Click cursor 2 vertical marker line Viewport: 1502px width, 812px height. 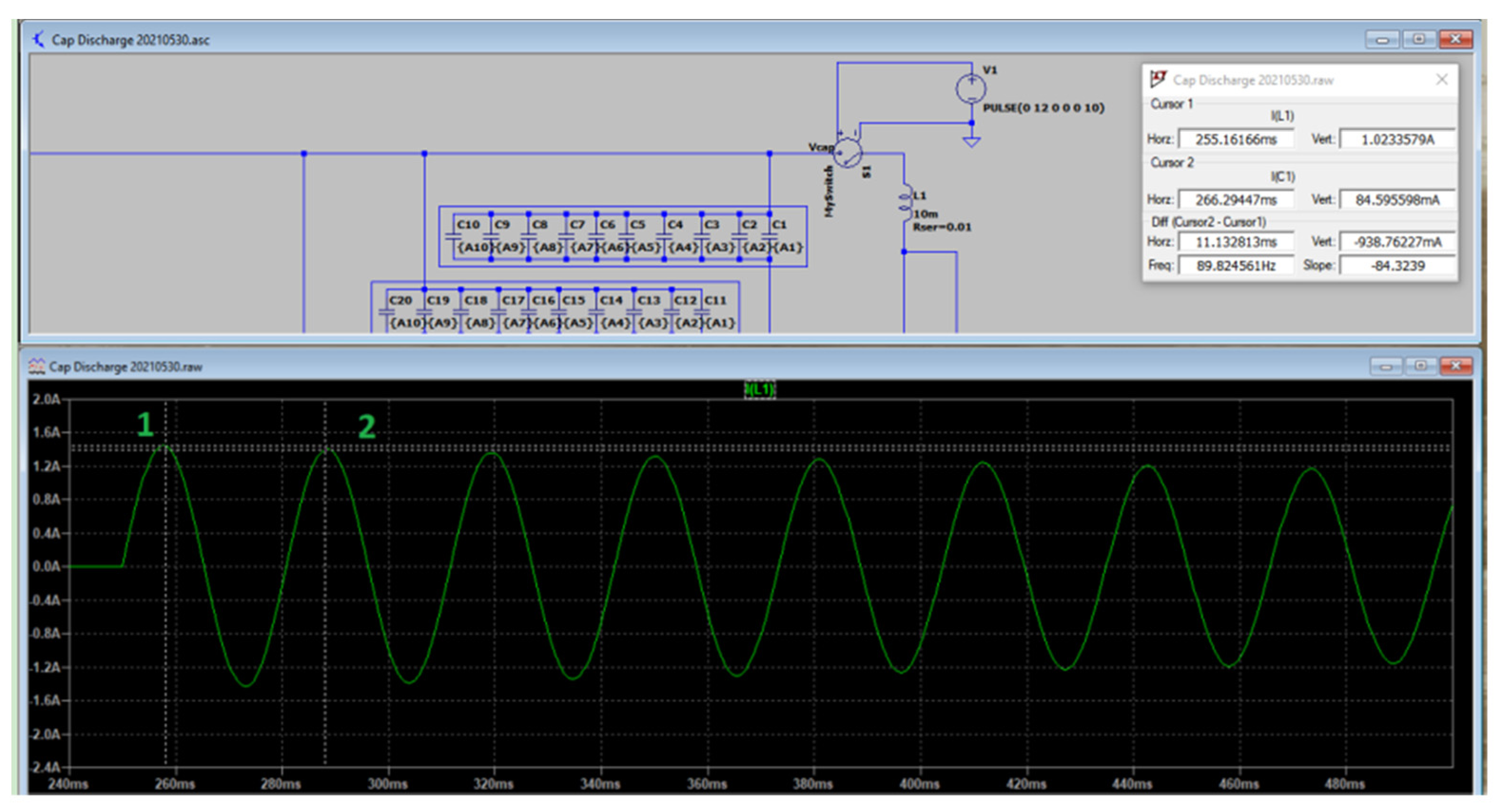[x=325, y=583]
